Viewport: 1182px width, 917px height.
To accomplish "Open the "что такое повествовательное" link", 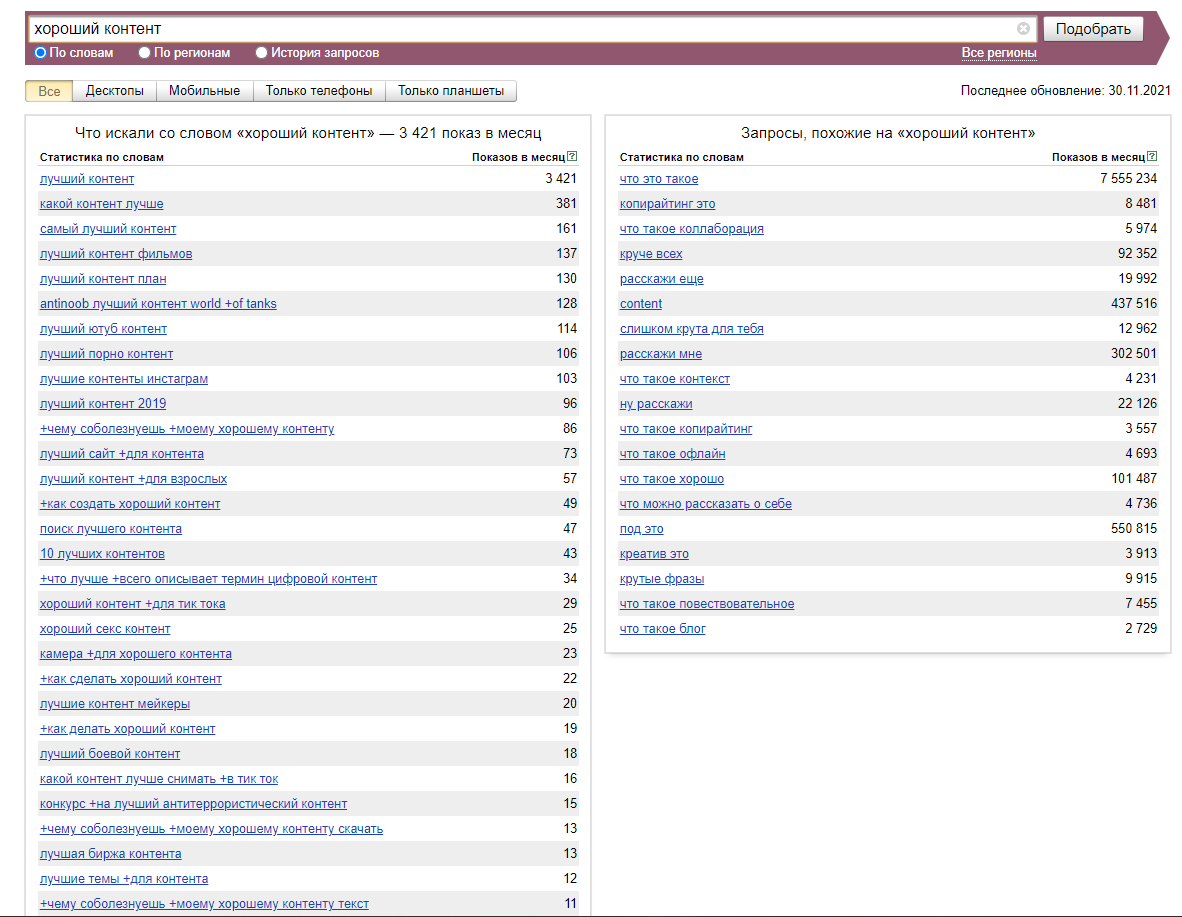I will [707, 603].
